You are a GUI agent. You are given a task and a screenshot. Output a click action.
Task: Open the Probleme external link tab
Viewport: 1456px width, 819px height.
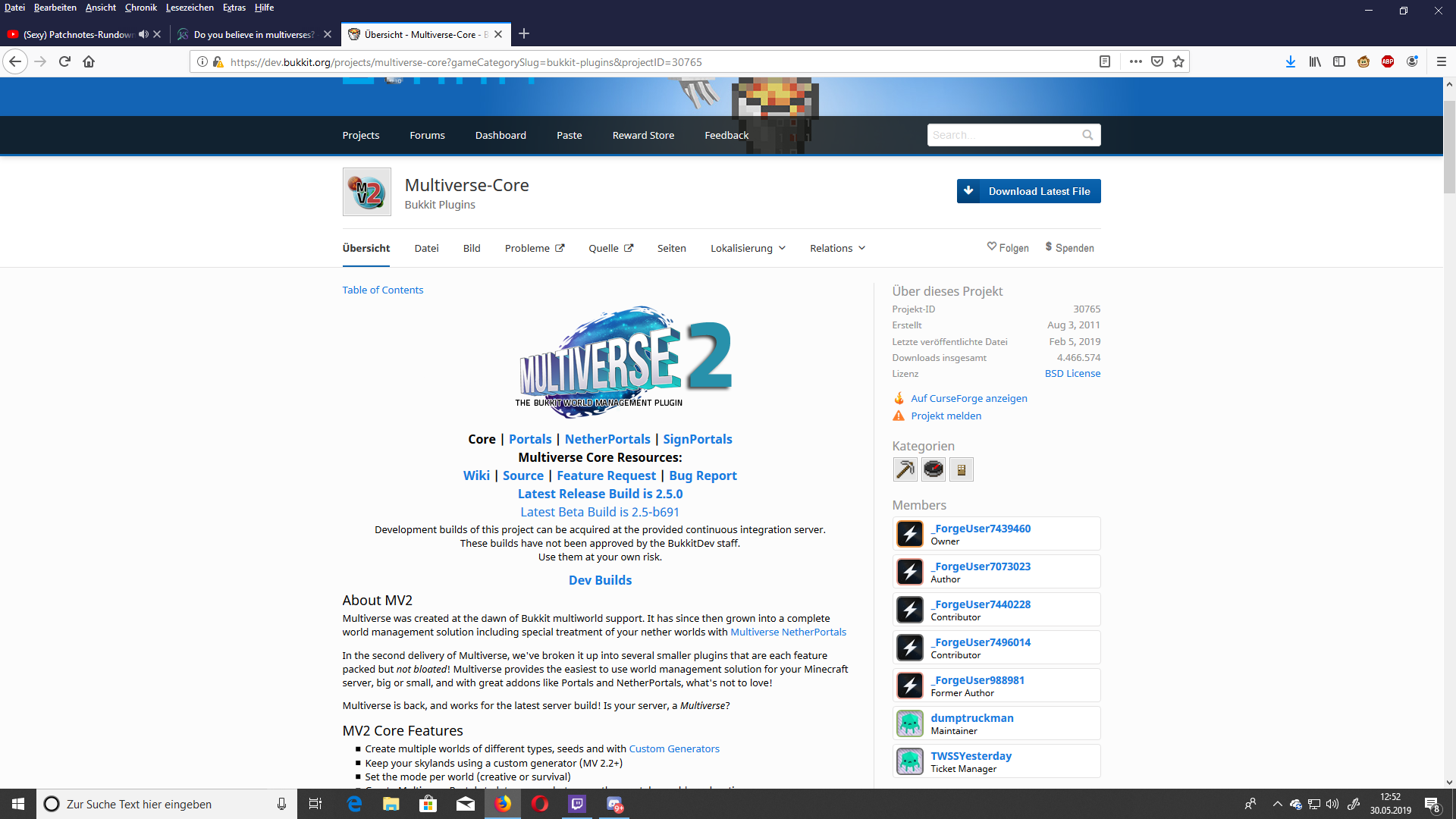coord(535,248)
